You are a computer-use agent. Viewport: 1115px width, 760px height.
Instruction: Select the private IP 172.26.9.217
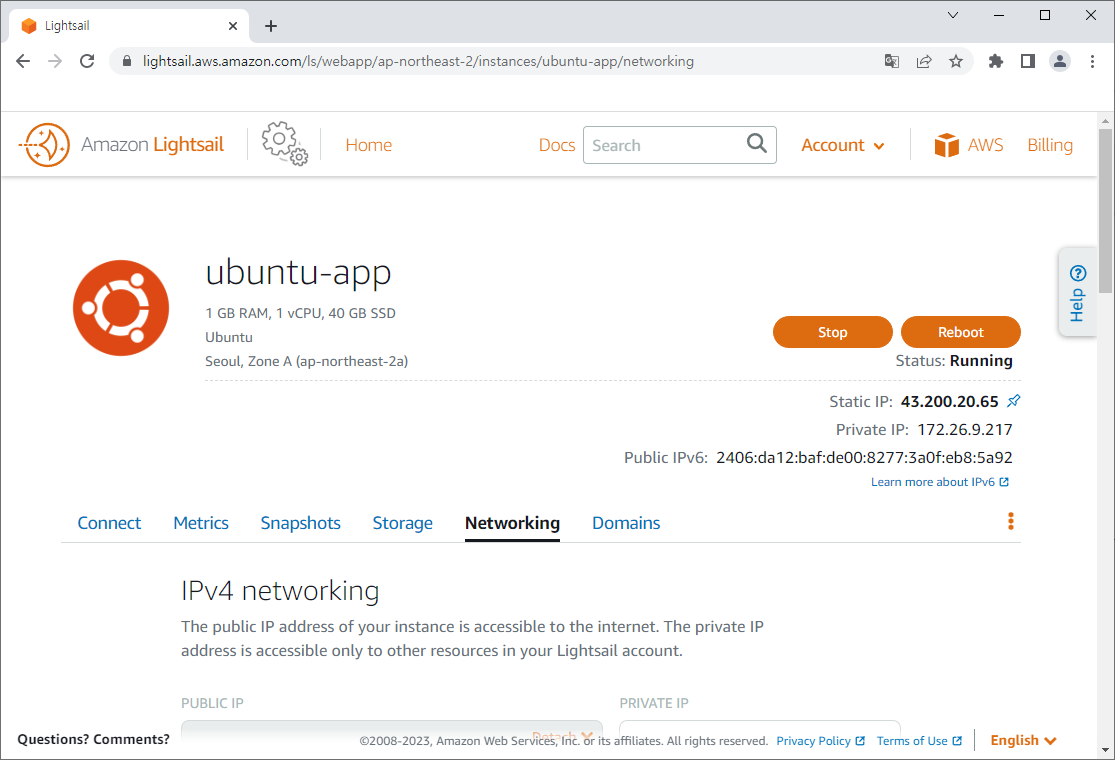[964, 429]
